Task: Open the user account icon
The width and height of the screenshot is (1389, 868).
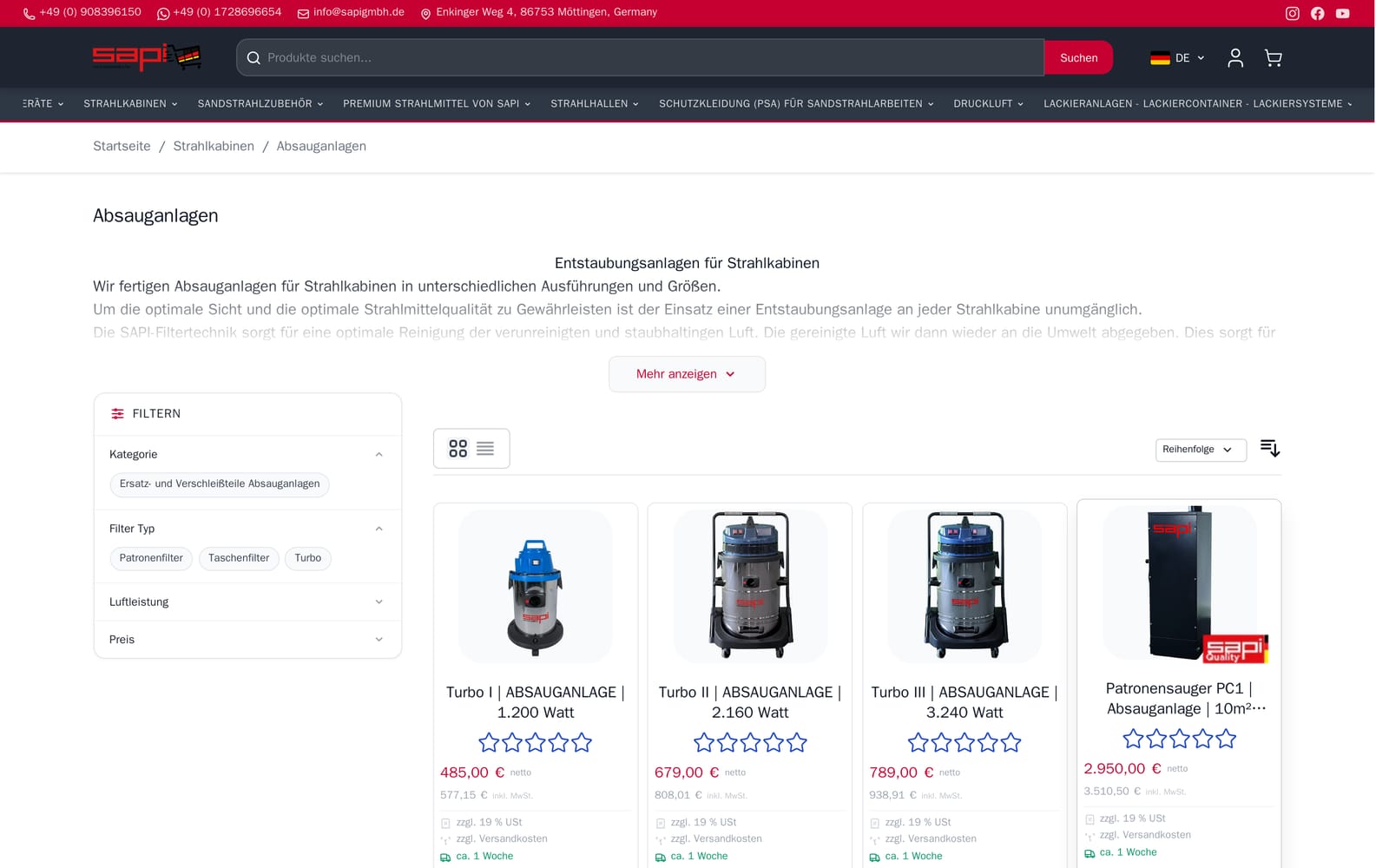Action: pos(1234,58)
